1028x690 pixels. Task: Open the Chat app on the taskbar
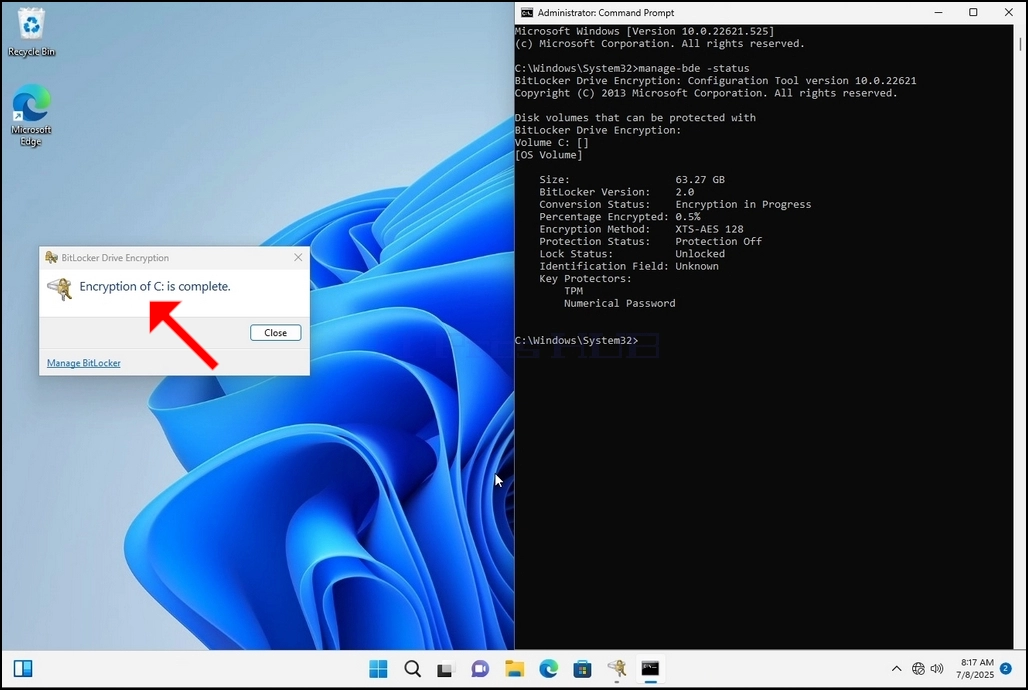click(x=480, y=668)
